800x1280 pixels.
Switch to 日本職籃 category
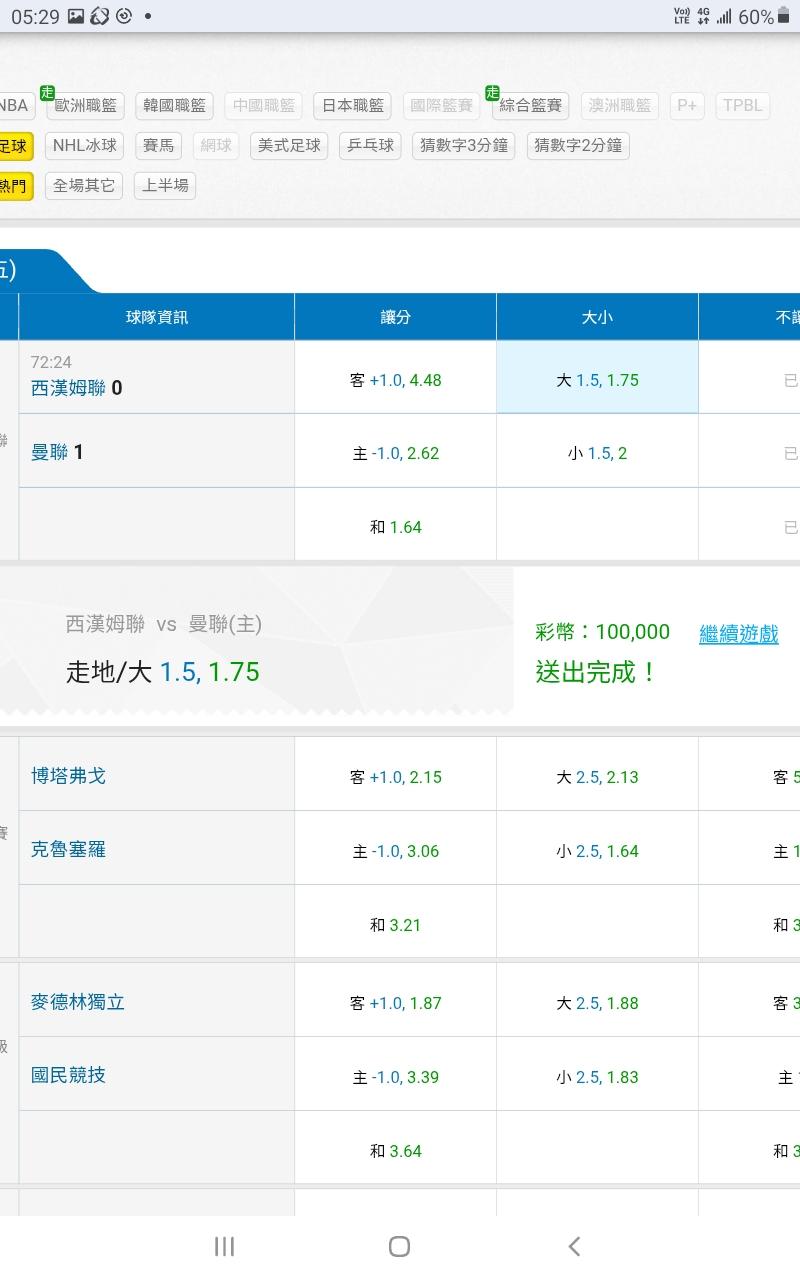pyautogui.click(x=353, y=105)
